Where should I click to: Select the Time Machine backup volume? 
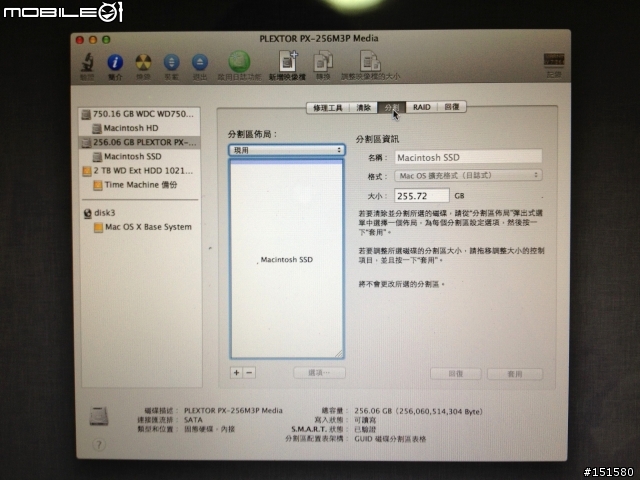[140, 185]
